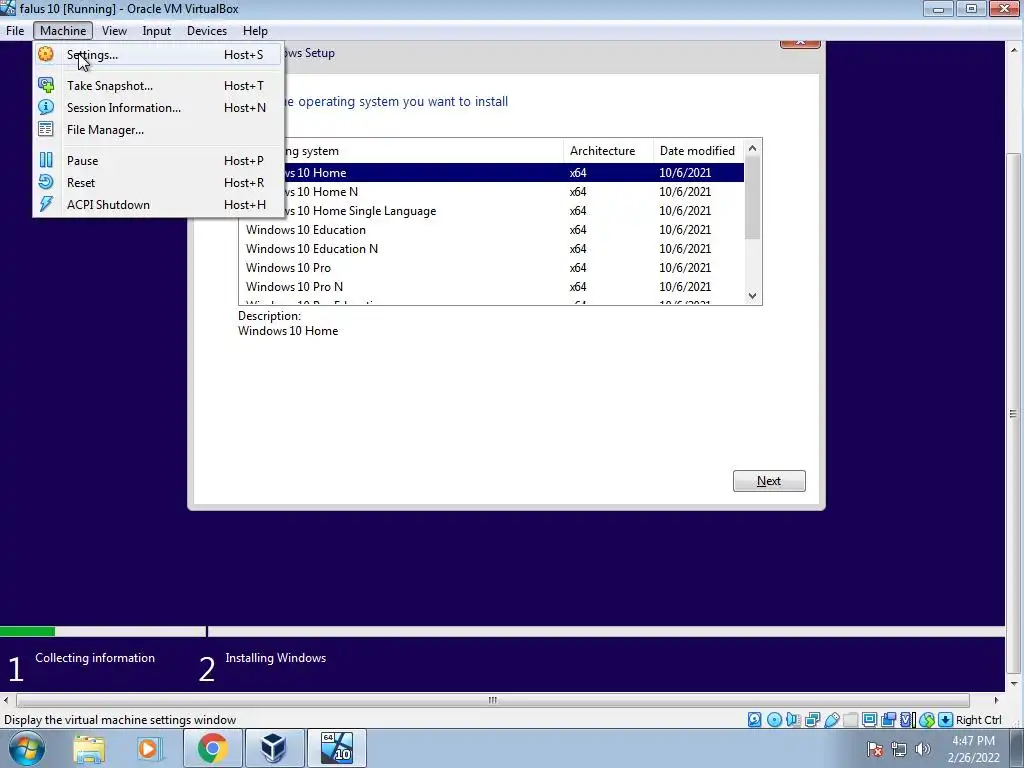Click the optical disk status icon
Screen dimensions: 1024x768
(x=774, y=720)
